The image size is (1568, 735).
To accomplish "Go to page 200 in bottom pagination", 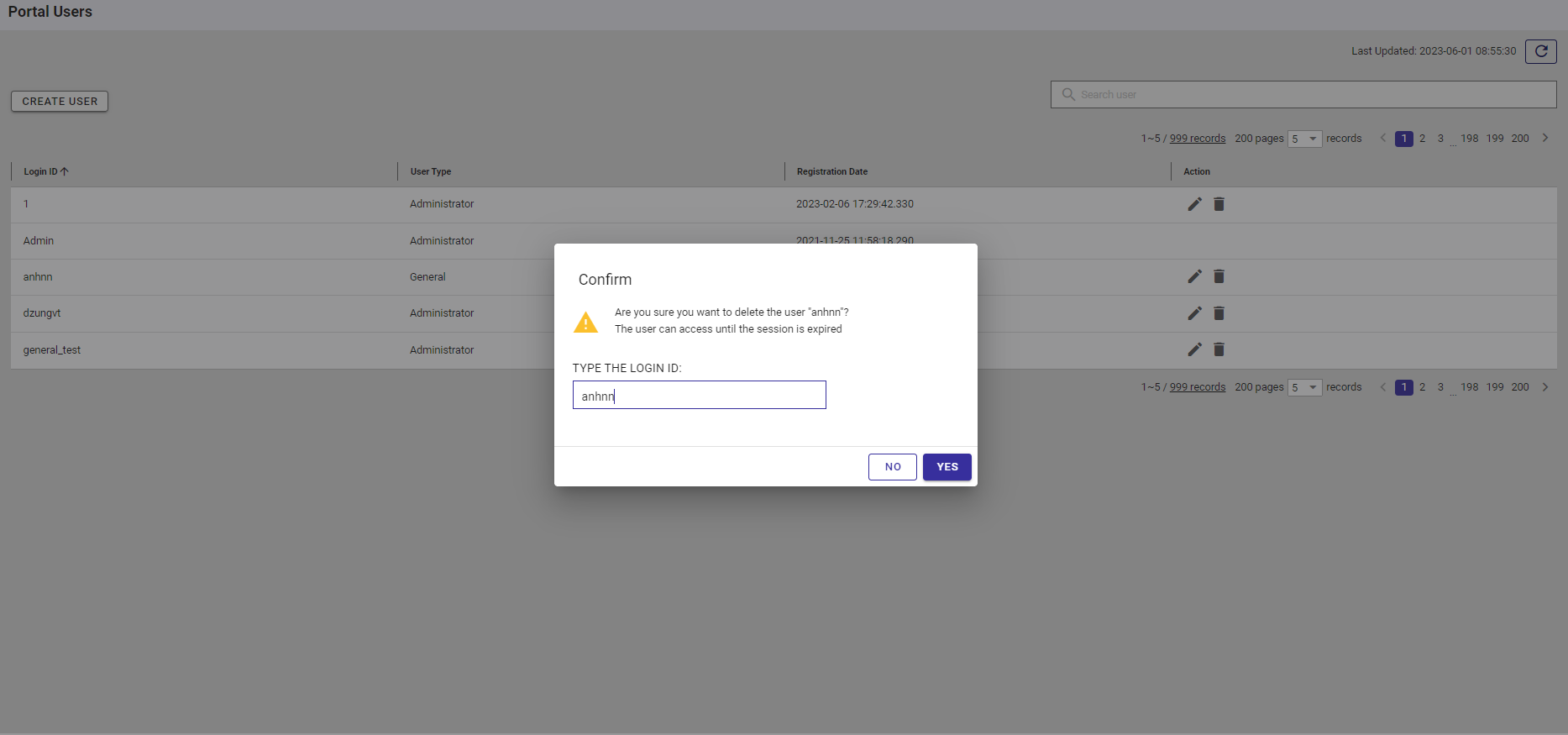I will [1520, 387].
